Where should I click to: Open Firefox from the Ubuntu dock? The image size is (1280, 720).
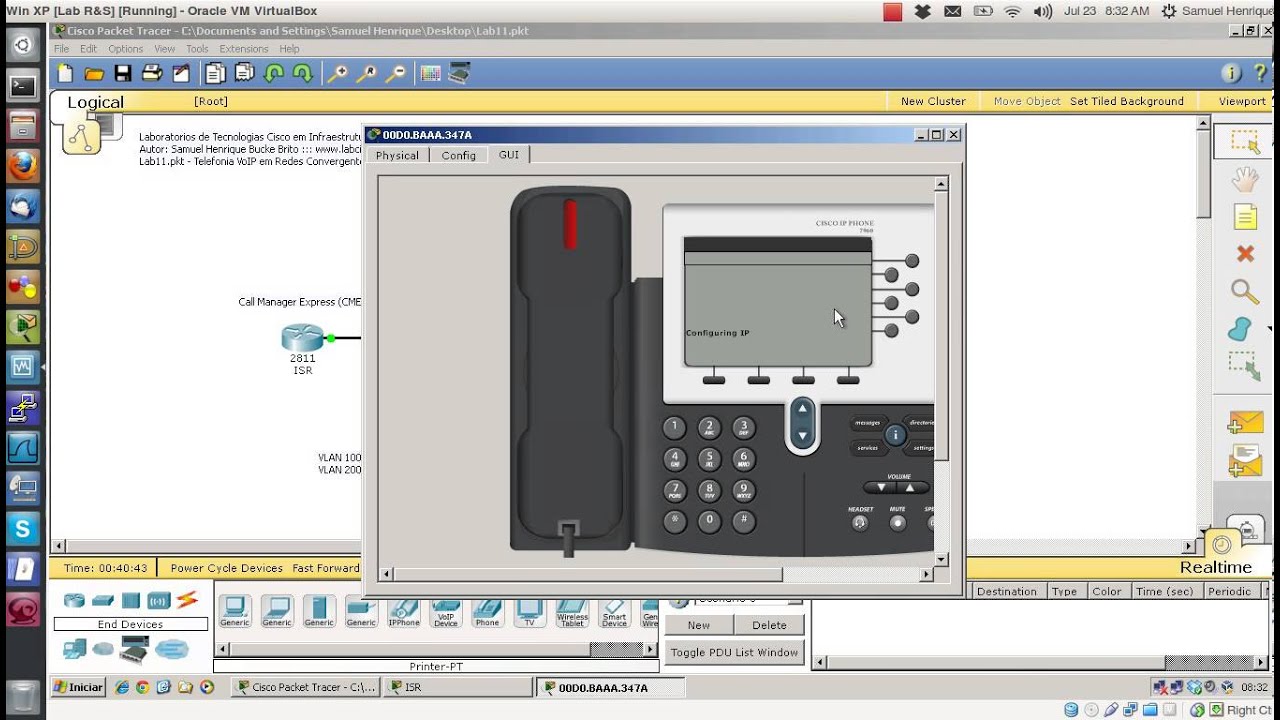(23, 166)
